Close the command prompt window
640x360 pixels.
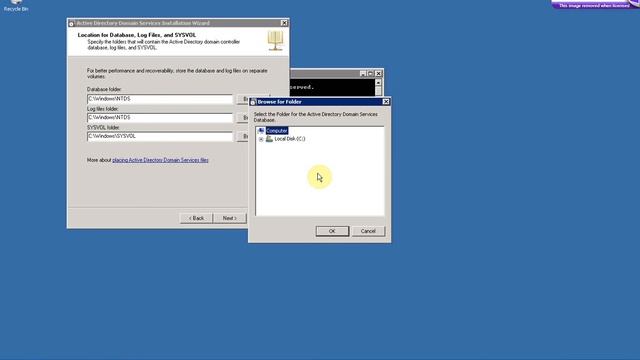click(x=378, y=73)
